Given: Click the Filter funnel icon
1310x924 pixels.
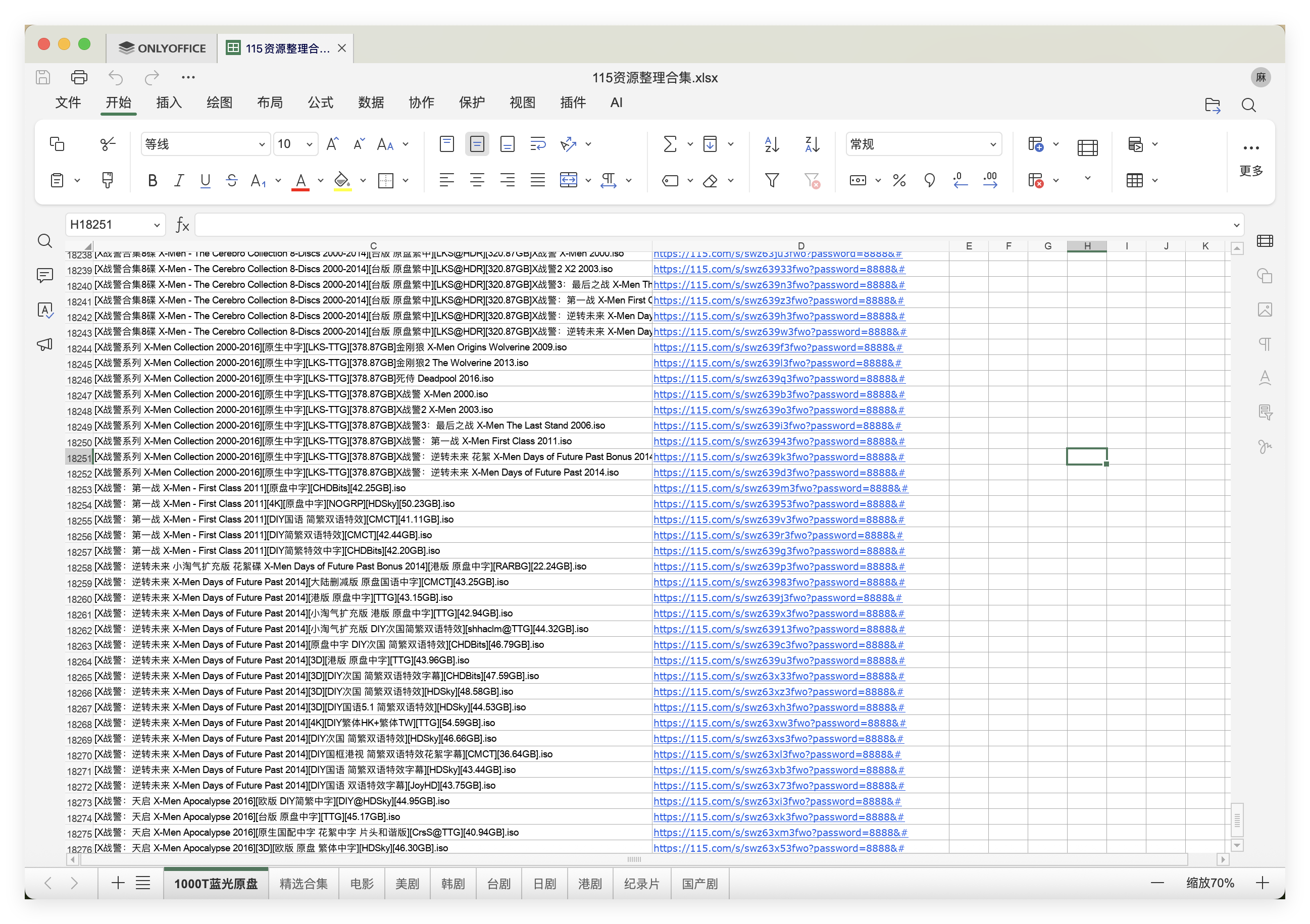Looking at the screenshot, I should [x=772, y=180].
